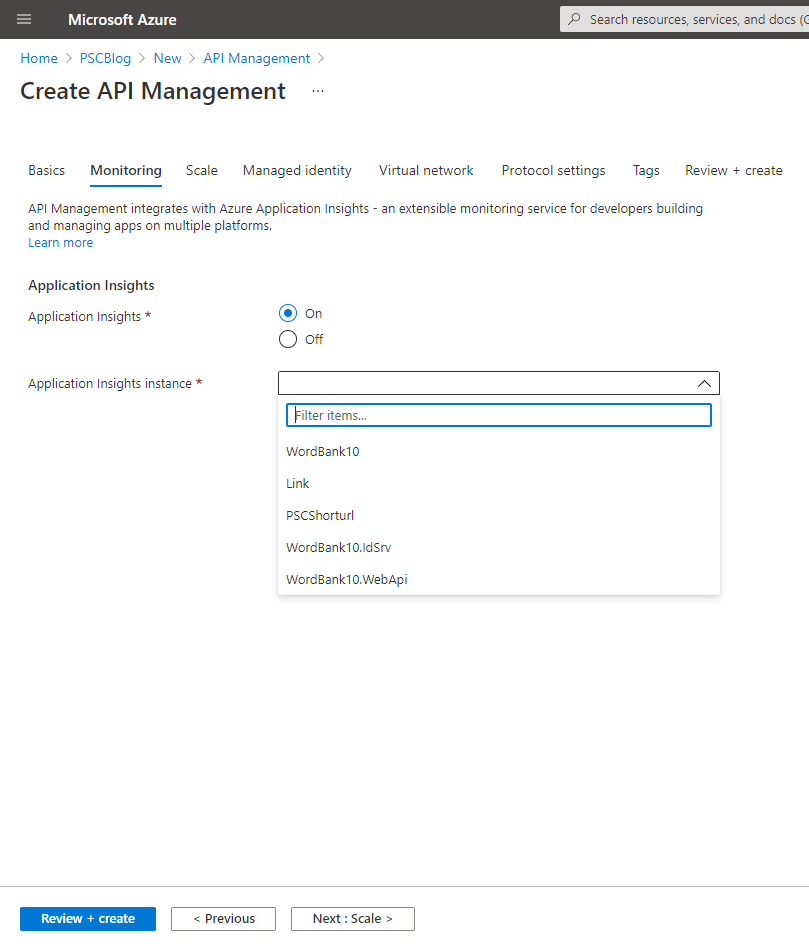809x947 pixels.
Task: Choose WordBank10.WebApi instance
Action: pos(499,580)
